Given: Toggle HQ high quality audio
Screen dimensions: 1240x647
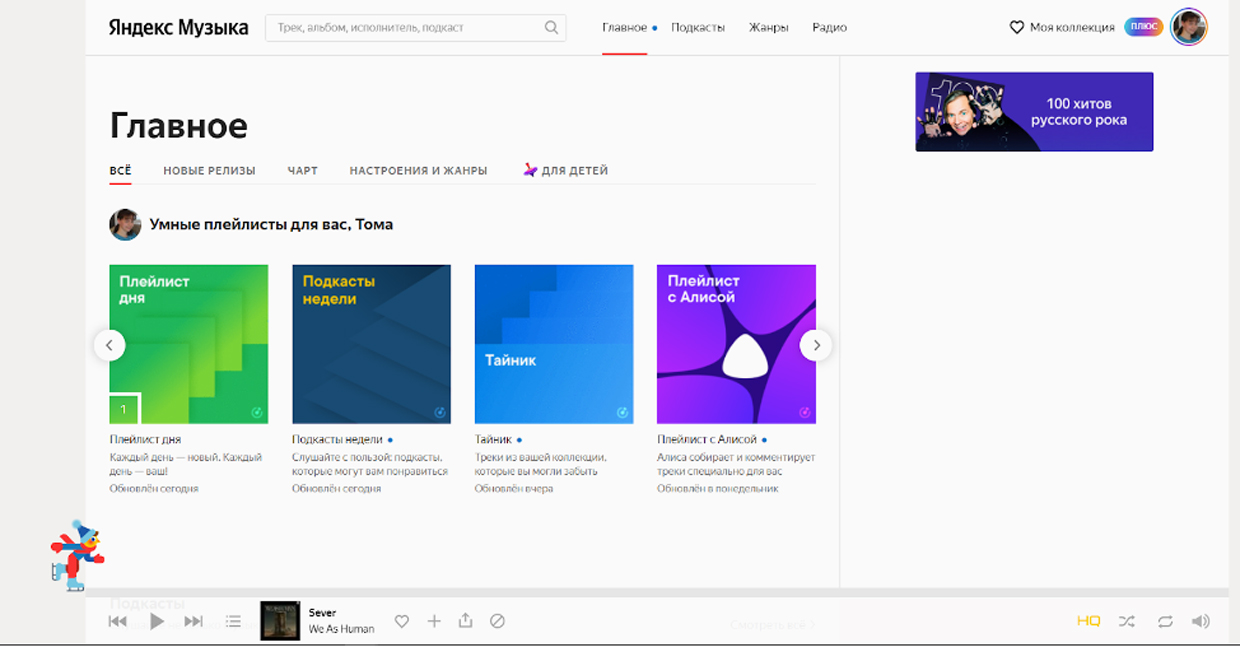Looking at the screenshot, I should pos(1088,621).
